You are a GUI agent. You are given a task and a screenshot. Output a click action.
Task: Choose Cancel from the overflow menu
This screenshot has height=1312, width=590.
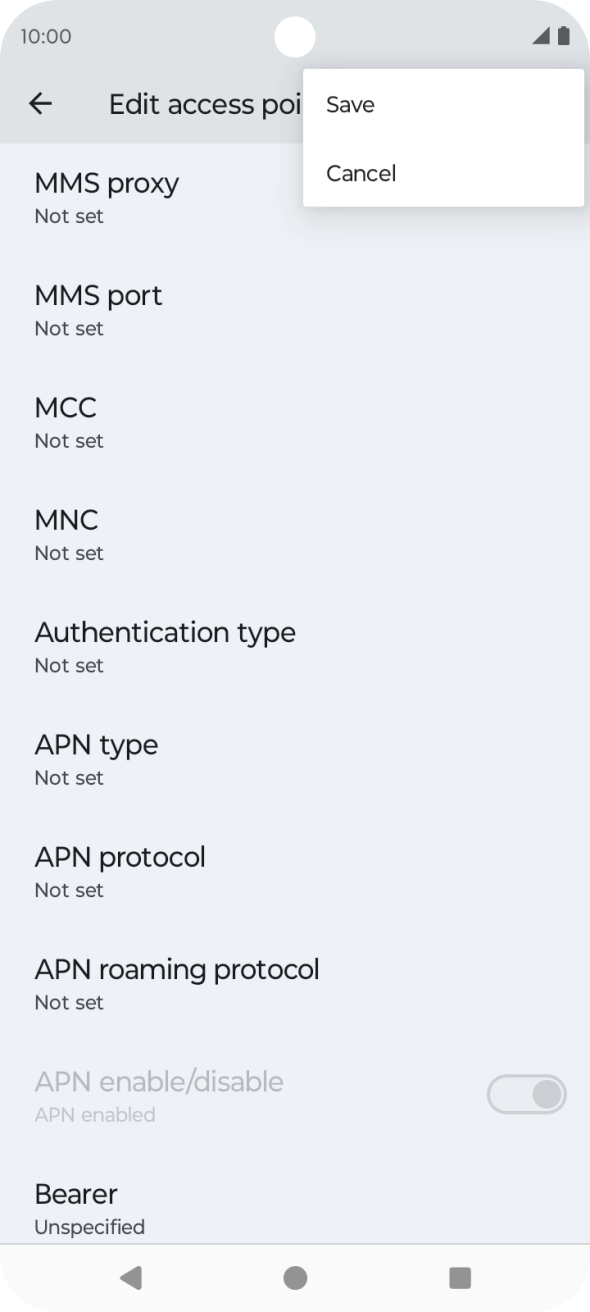click(443, 173)
